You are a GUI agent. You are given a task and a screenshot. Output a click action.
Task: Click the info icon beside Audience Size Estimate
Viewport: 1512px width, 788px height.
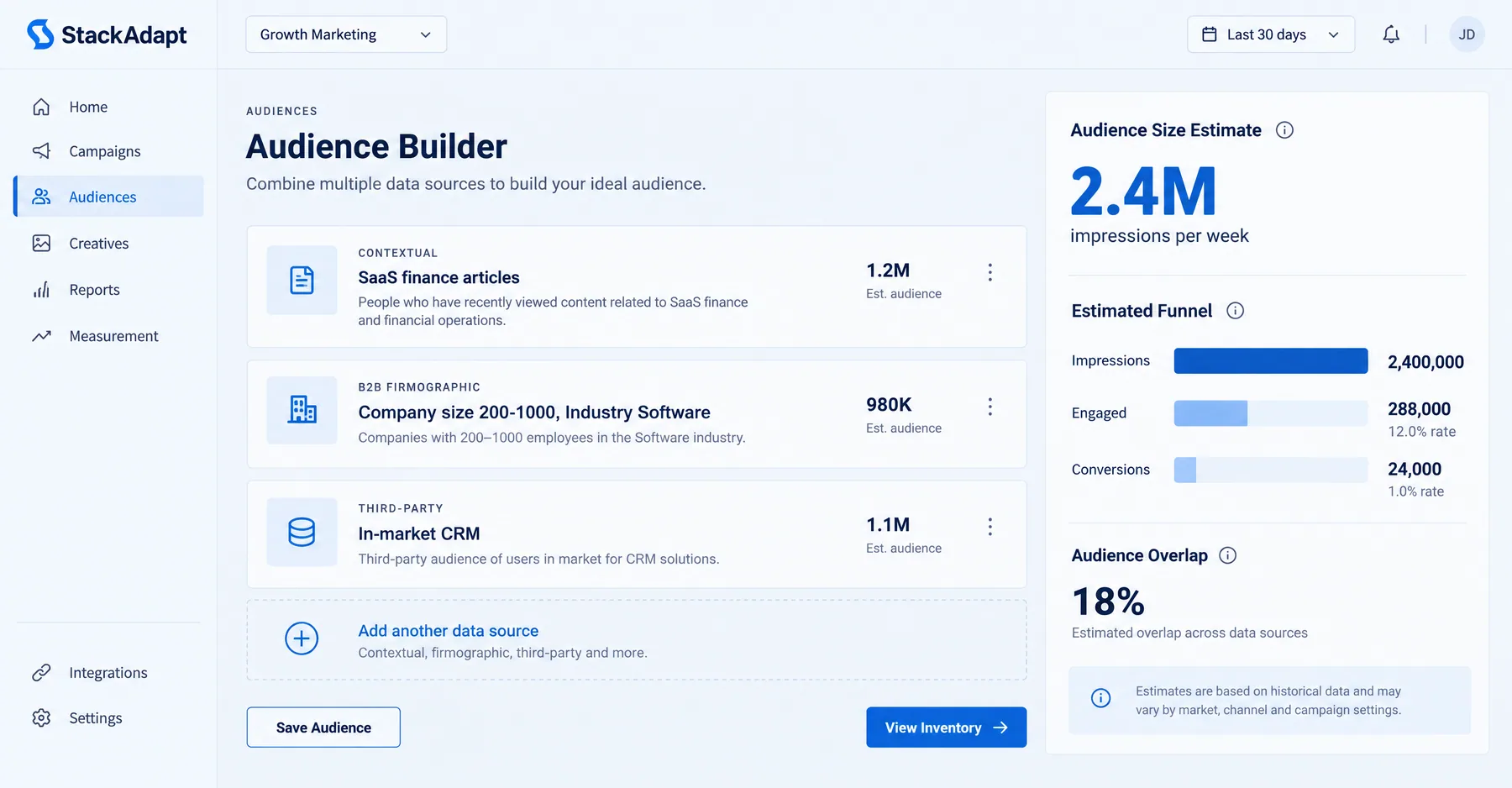pos(1284,130)
